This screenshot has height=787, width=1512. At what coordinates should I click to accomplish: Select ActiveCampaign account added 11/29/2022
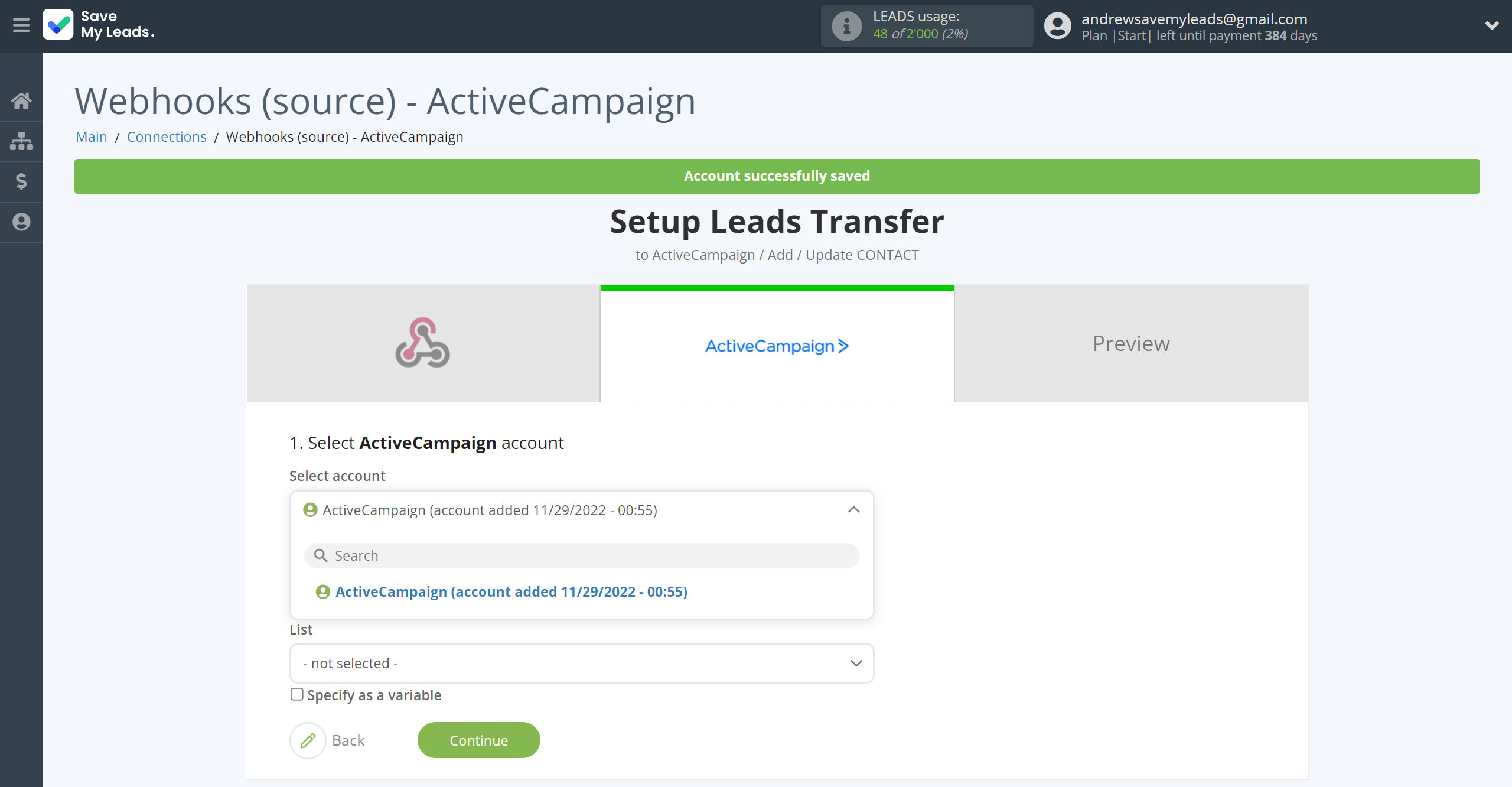pos(510,591)
